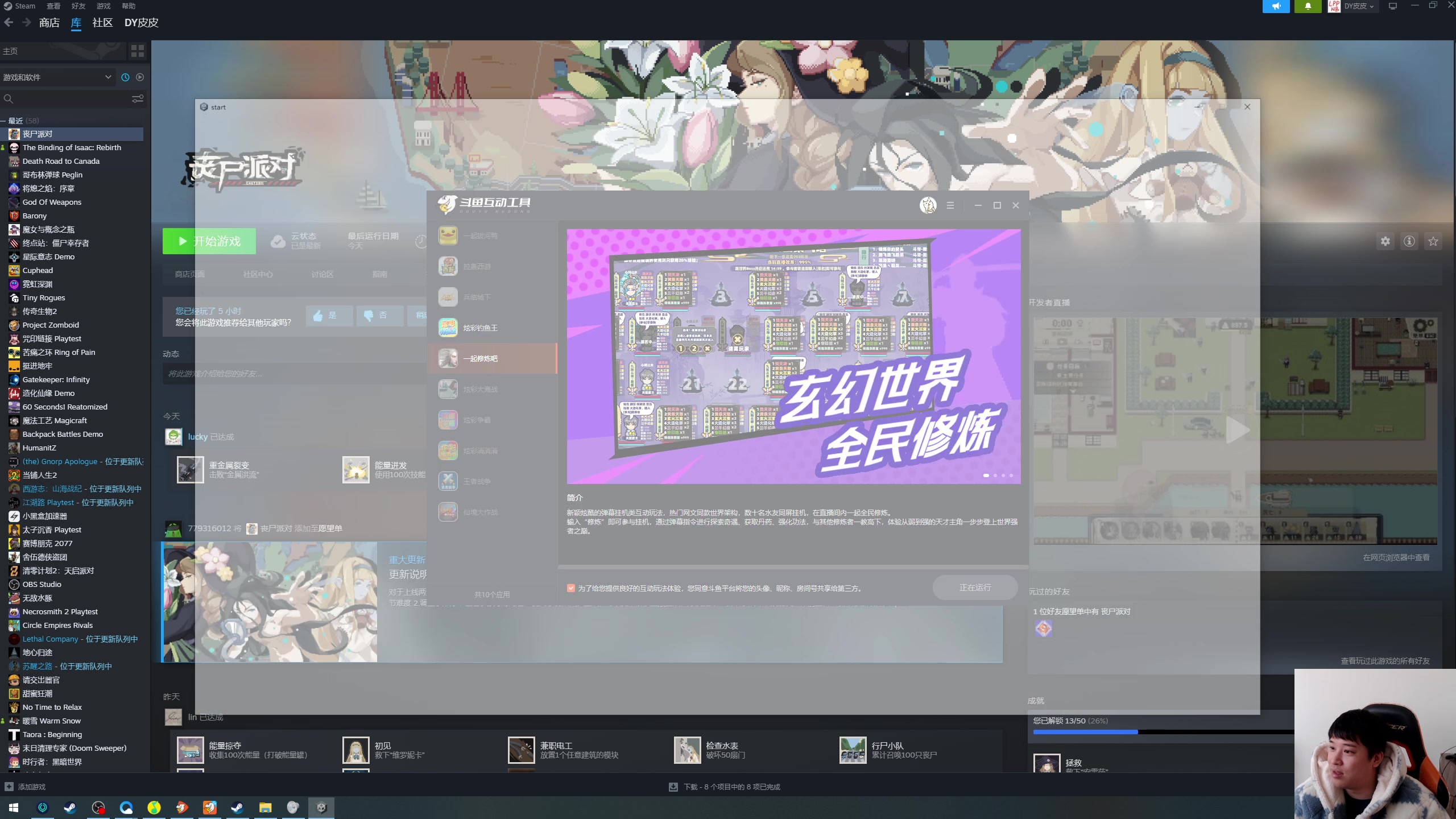Image resolution: width=1456 pixels, height=819 pixels.
Task: Open game settings gear icon
Action: 1385,241
